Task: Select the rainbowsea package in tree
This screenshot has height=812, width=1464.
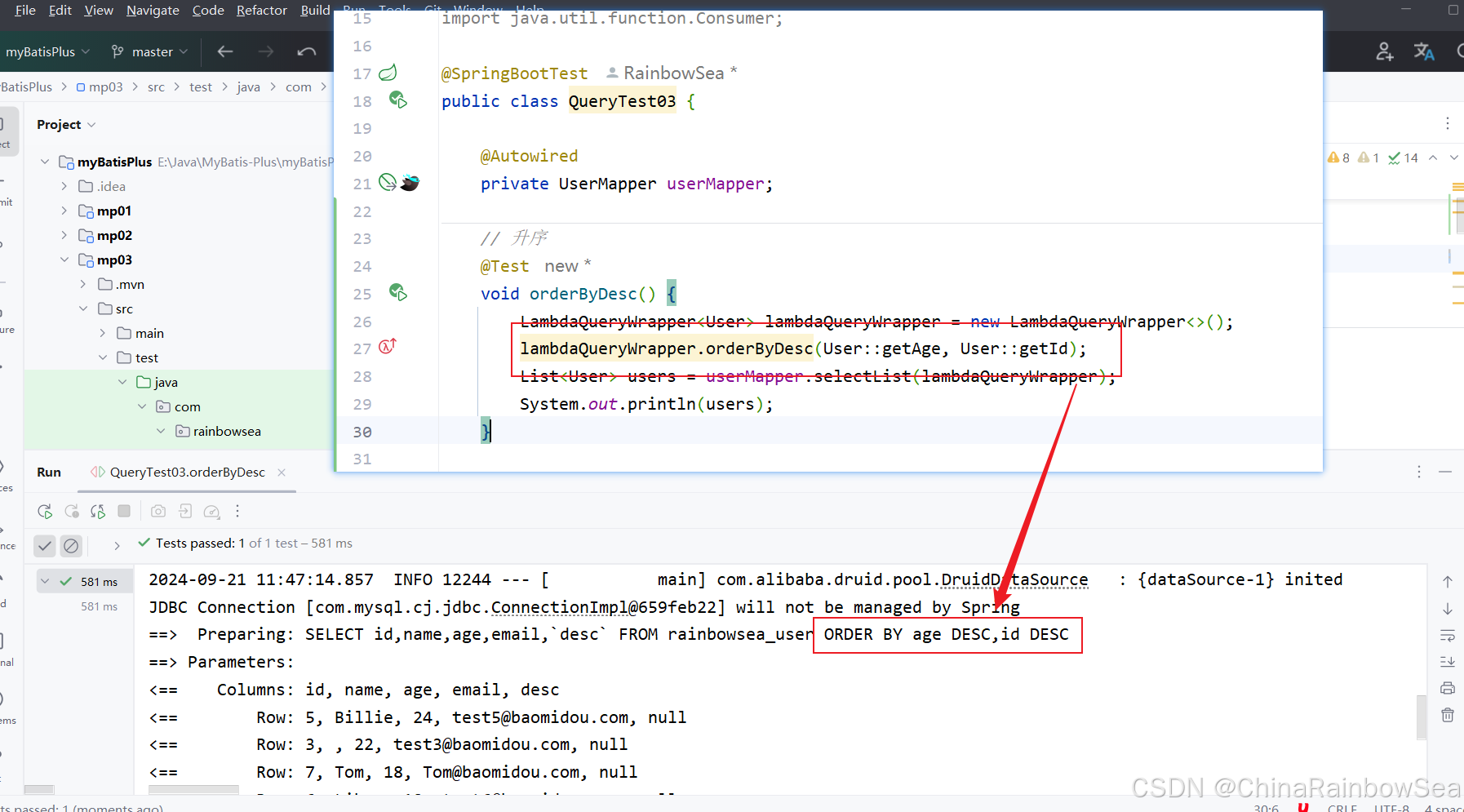Action: pyautogui.click(x=227, y=431)
